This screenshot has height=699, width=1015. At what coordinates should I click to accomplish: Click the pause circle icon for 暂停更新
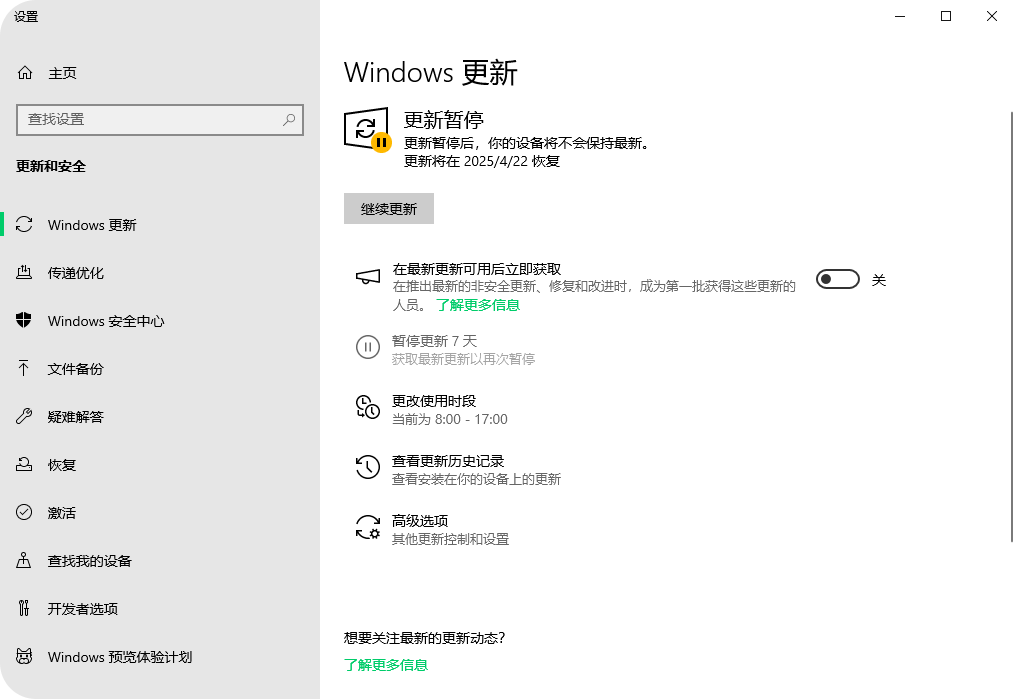point(368,347)
